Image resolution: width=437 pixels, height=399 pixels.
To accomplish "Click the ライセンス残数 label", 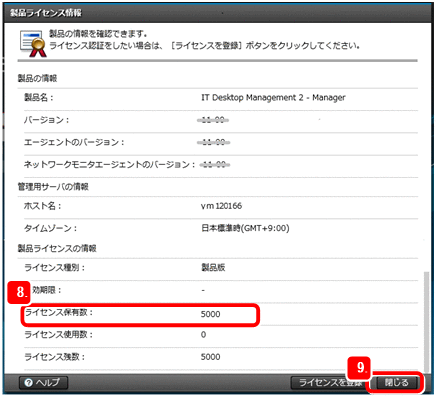I will [x=54, y=357].
